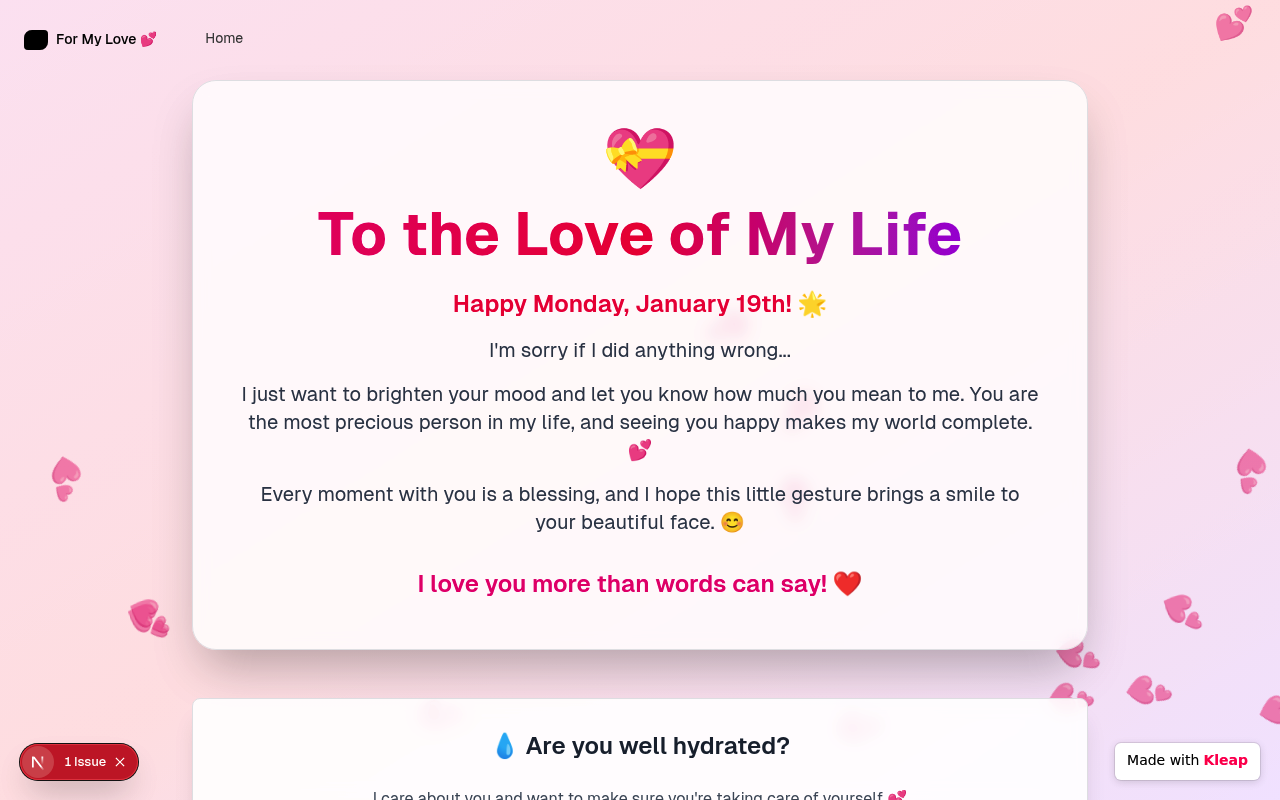1280x800 pixels.
Task: Dismiss the issue badge with its X
Action: pyautogui.click(x=120, y=762)
